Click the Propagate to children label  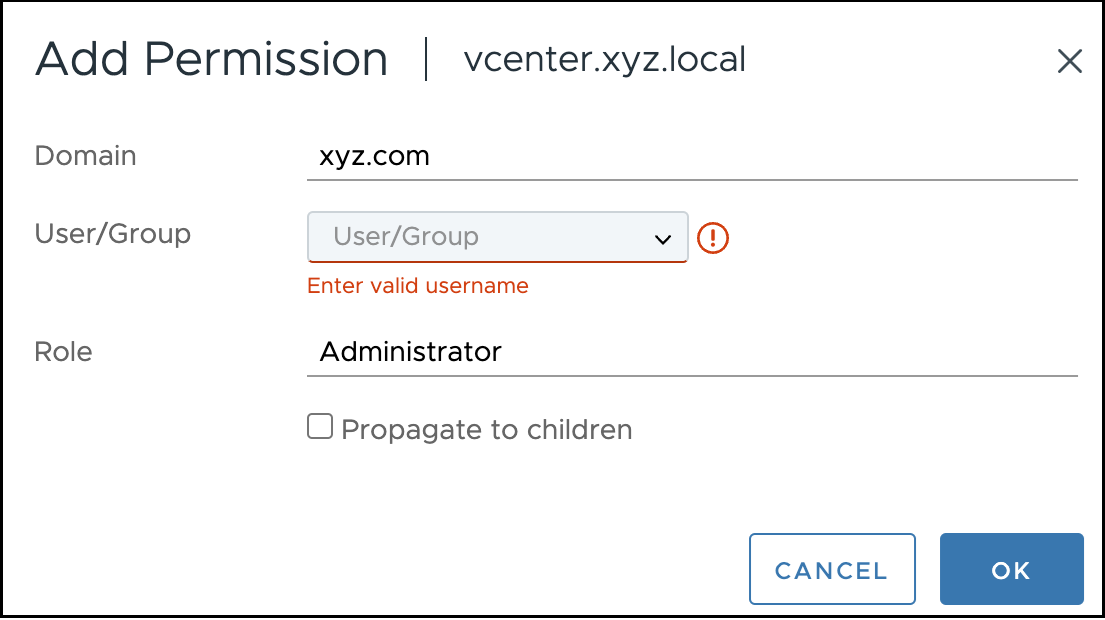[x=487, y=430]
